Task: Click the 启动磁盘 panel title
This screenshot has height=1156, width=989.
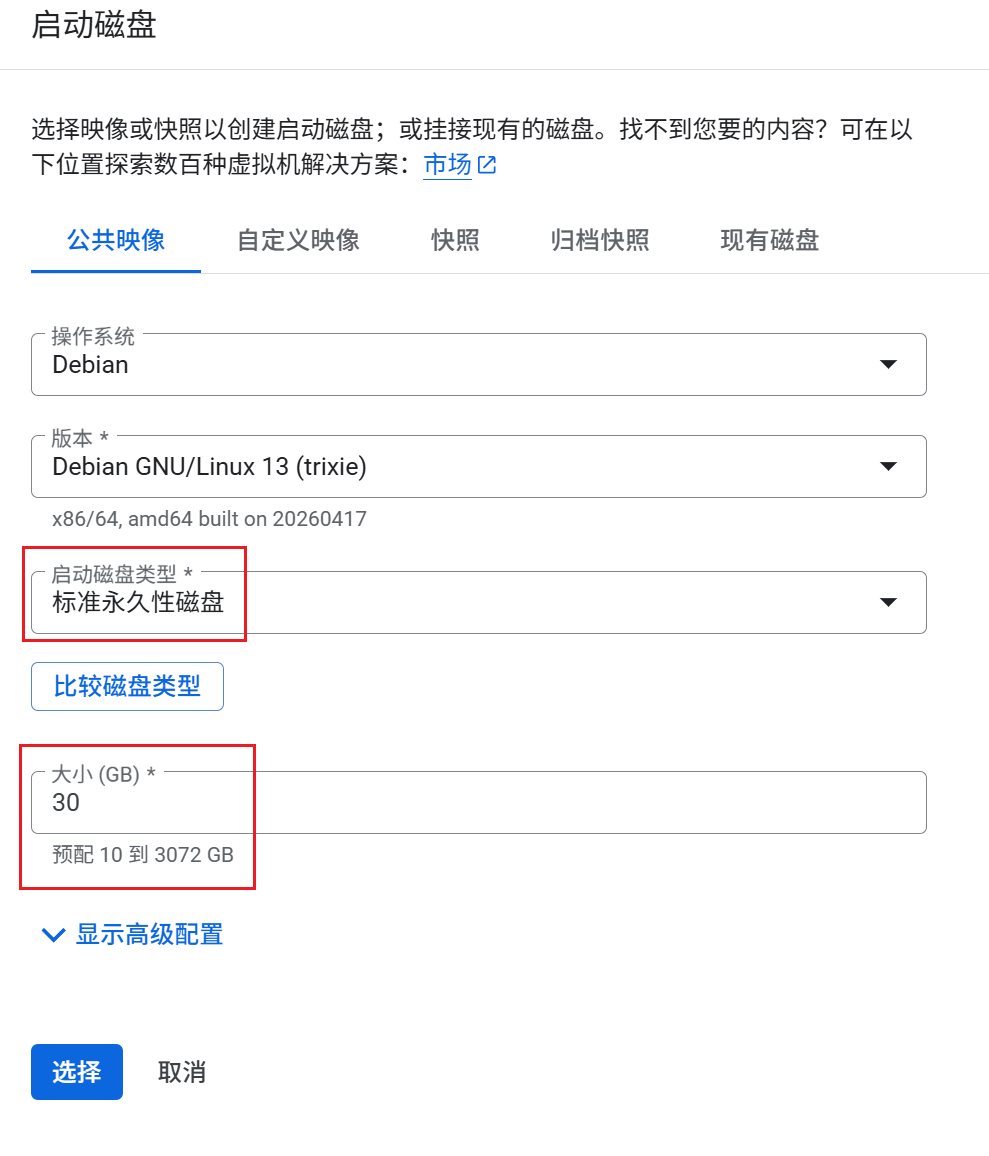Action: click(x=94, y=26)
